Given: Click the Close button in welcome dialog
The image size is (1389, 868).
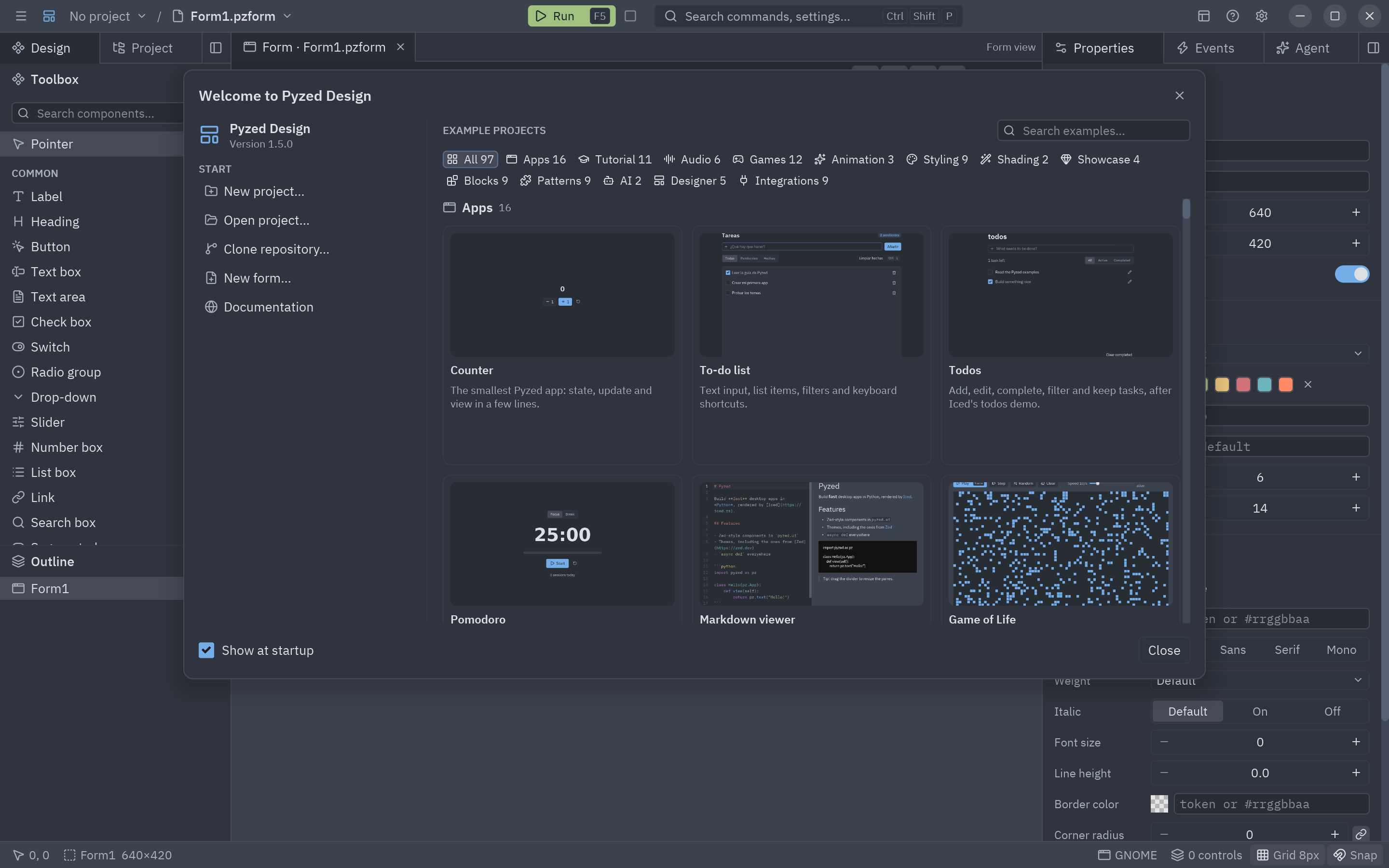Looking at the screenshot, I should pos(1163,650).
